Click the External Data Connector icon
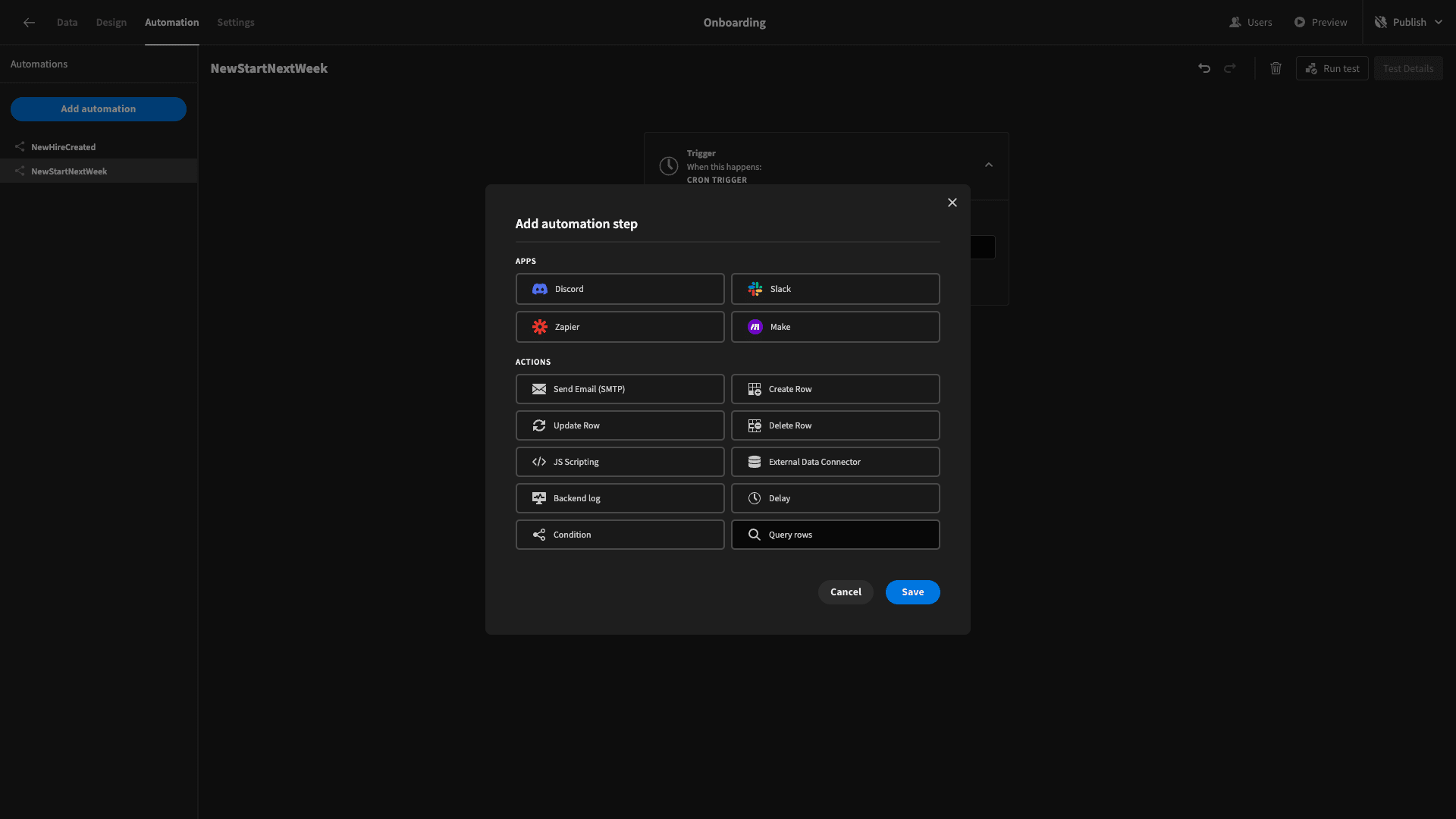1456x819 pixels. (x=753, y=462)
